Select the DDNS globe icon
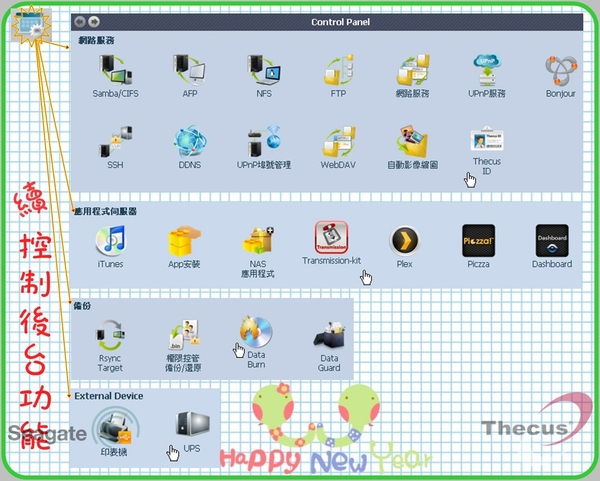The image size is (600, 481). pyautogui.click(x=190, y=142)
